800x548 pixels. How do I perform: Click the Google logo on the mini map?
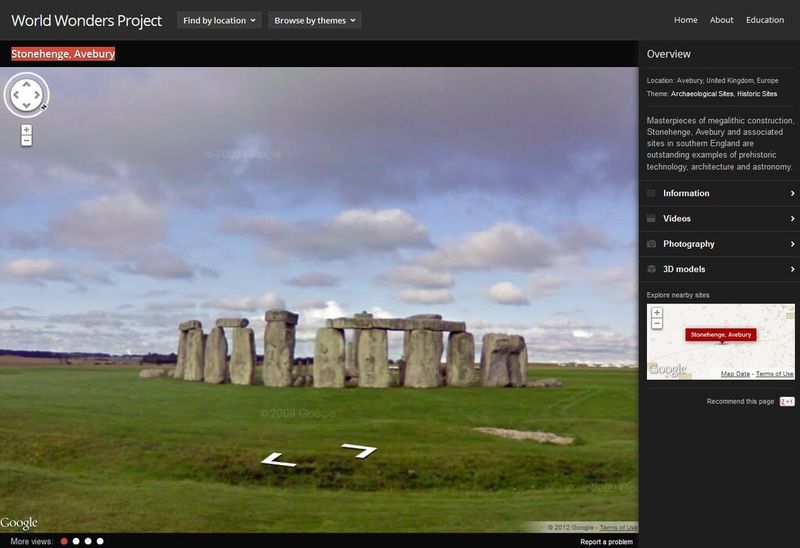(667, 369)
